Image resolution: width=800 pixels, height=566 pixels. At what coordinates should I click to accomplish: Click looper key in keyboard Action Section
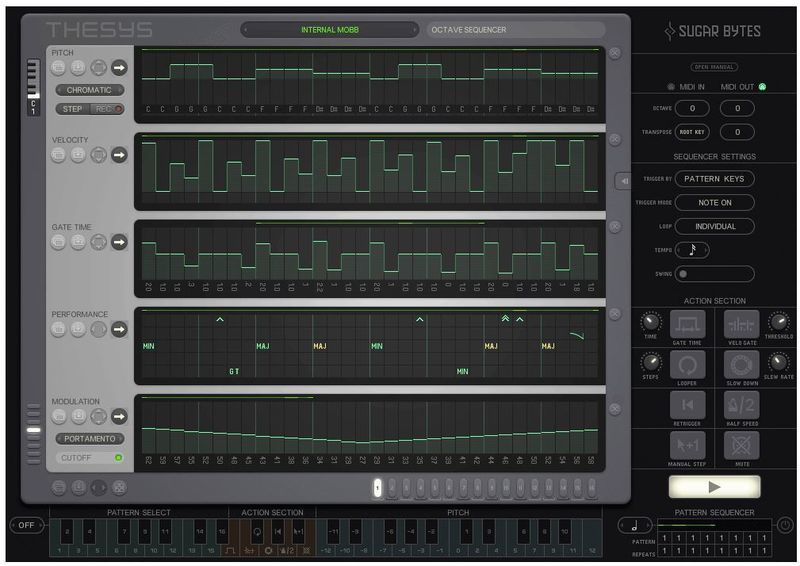(x=257, y=532)
